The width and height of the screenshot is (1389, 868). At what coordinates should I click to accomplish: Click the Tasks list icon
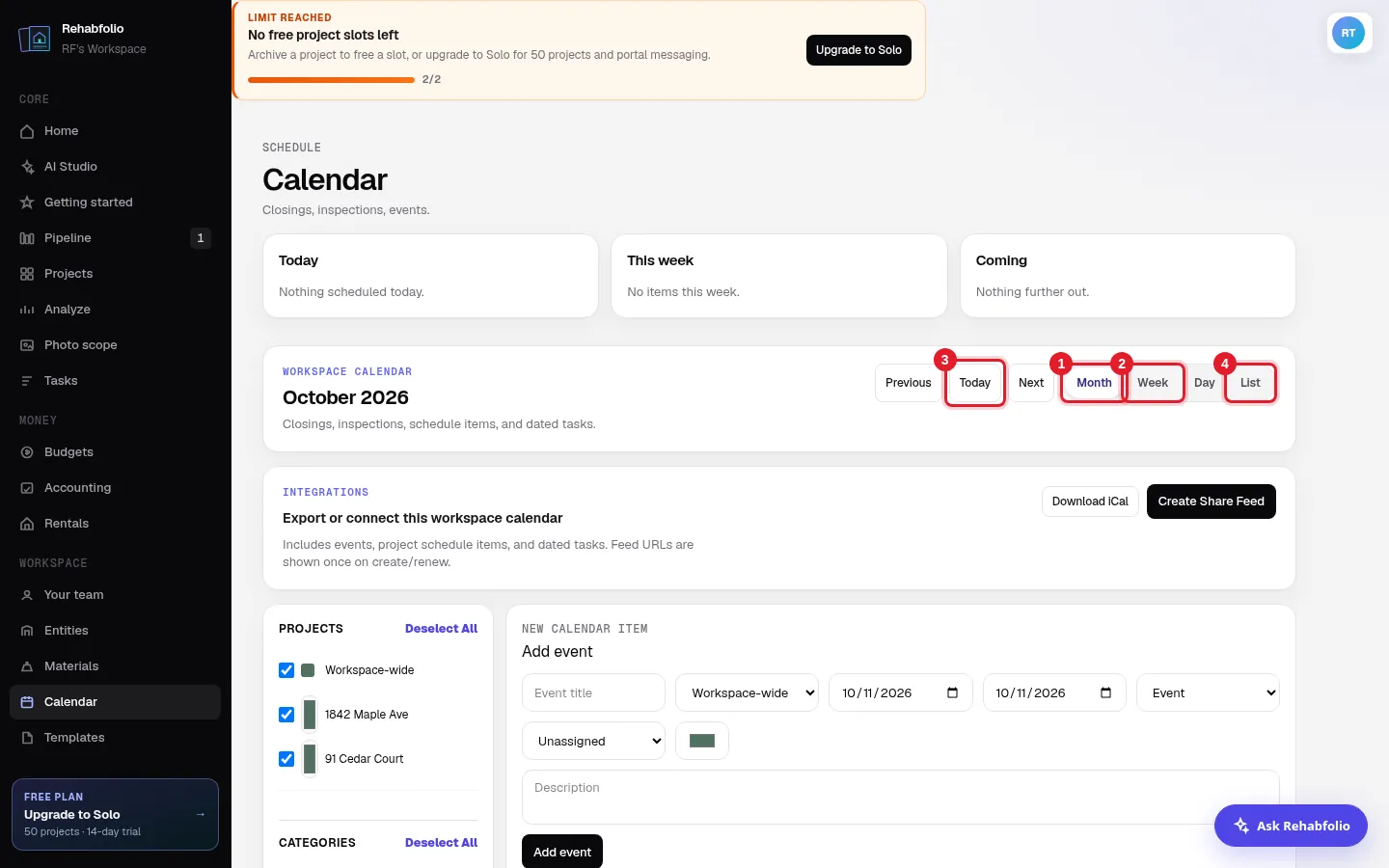(27, 381)
